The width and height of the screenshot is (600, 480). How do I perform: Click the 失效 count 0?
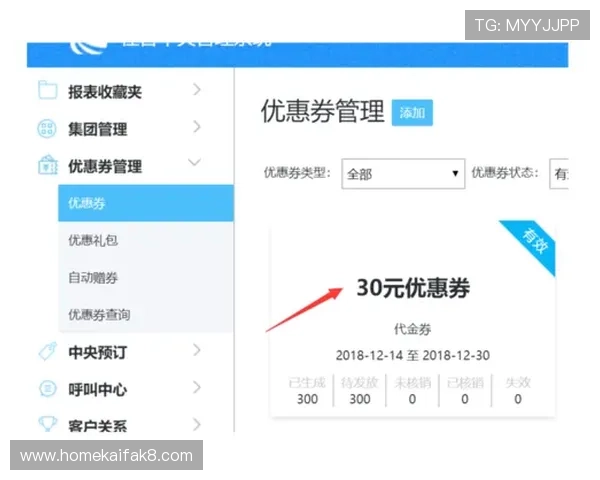pyautogui.click(x=518, y=399)
